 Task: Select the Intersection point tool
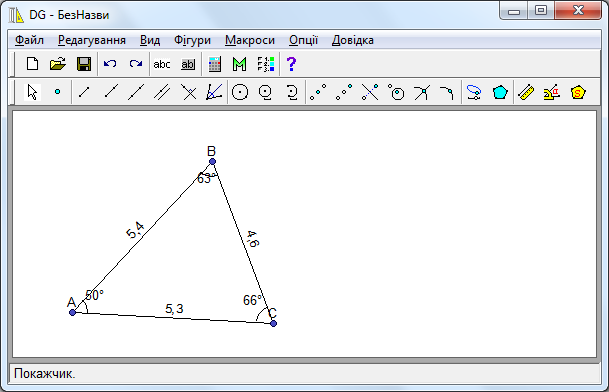click(422, 92)
